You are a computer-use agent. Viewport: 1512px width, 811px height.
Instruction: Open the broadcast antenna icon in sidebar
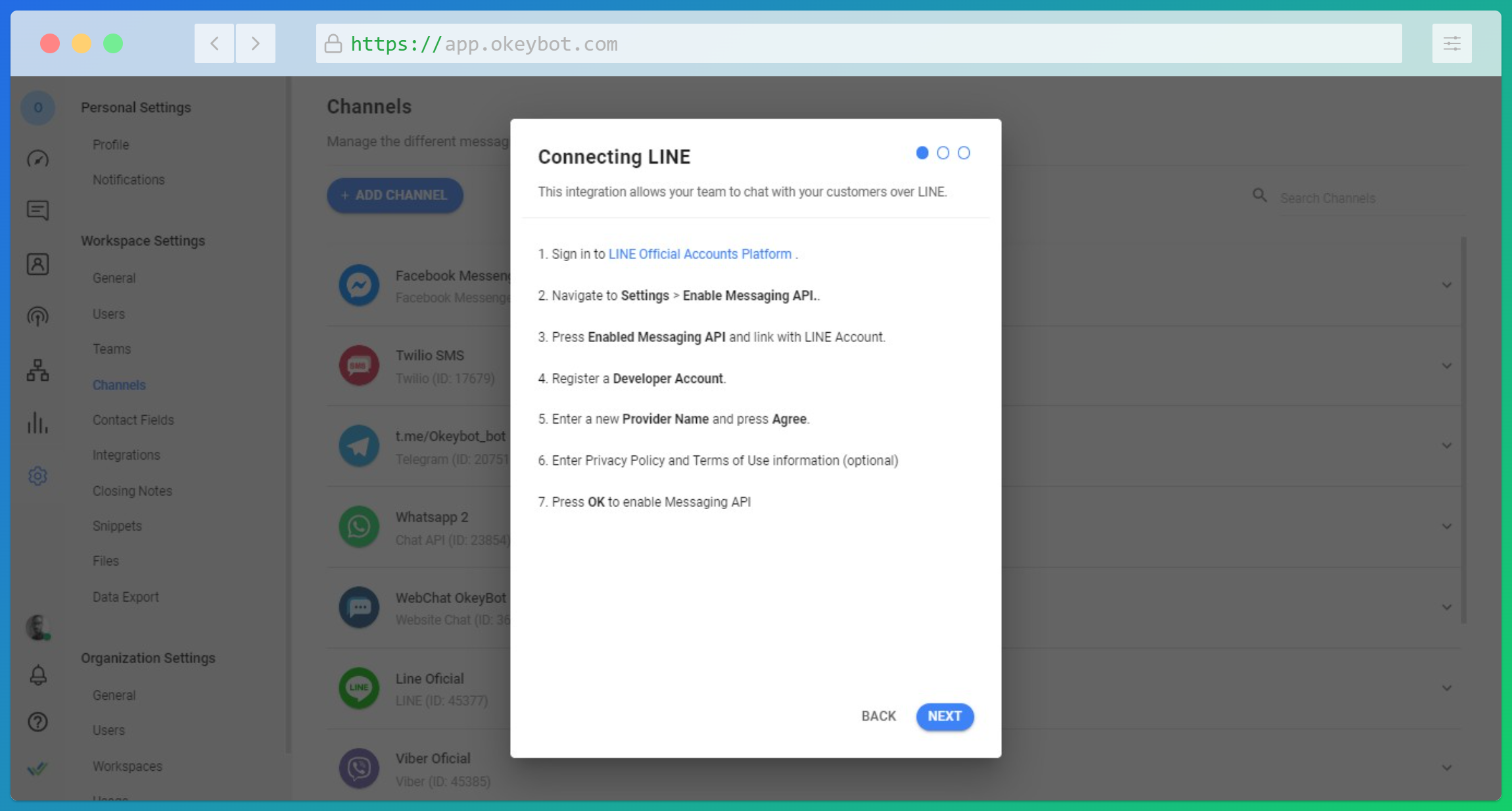click(37, 316)
